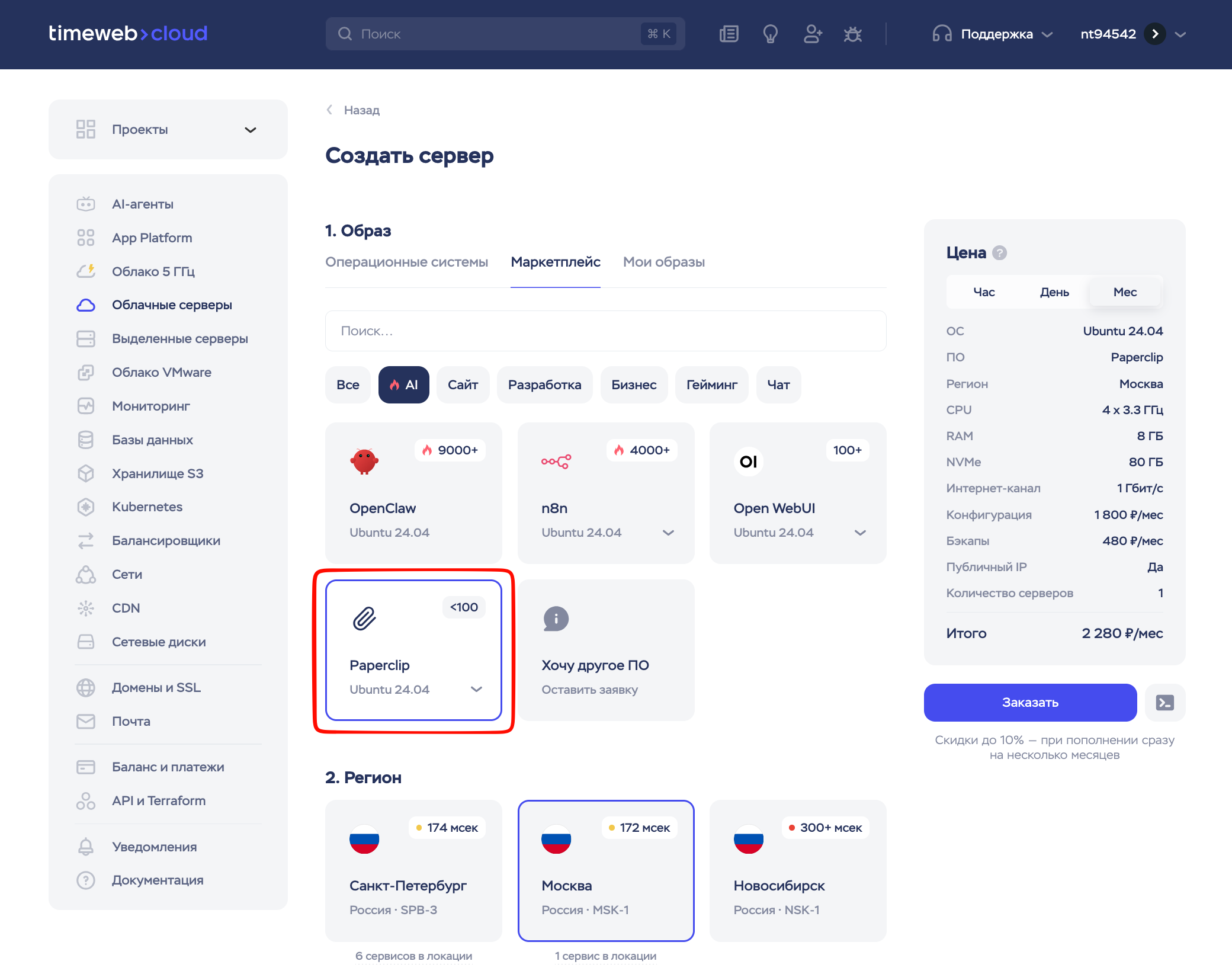Switch price period to День
Viewport: 1232px width, 974px height.
click(1054, 292)
